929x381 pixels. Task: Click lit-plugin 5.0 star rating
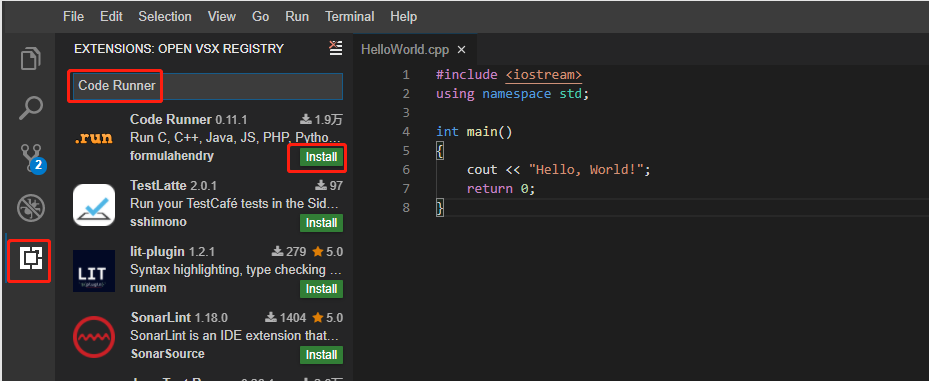coord(327,252)
